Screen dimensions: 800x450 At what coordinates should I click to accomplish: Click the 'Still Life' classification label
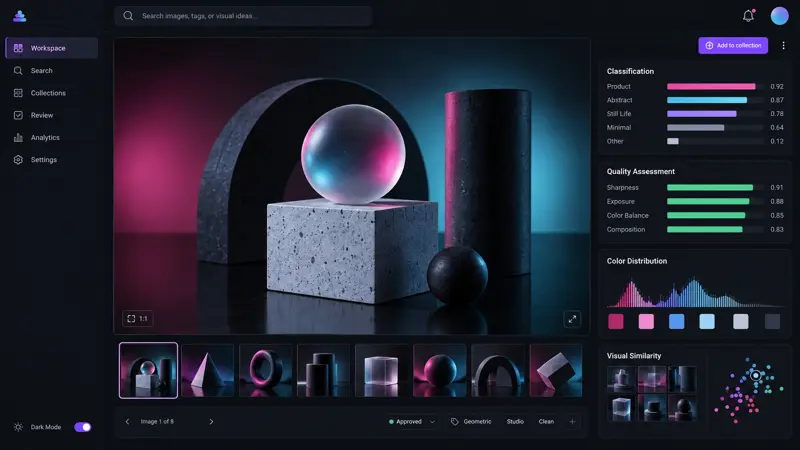pos(619,114)
